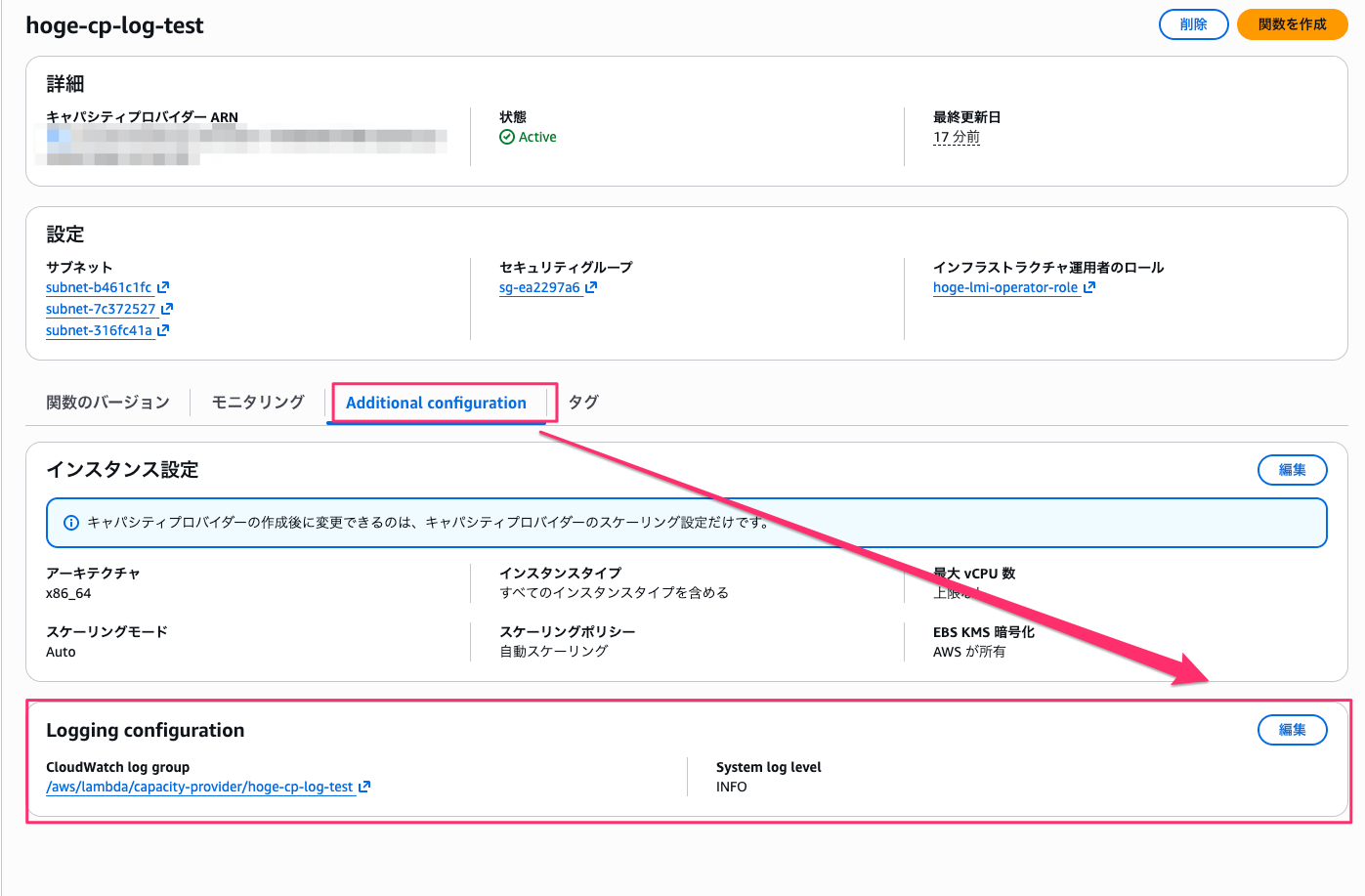Switch to the 関数のバージョン tab

tap(107, 403)
